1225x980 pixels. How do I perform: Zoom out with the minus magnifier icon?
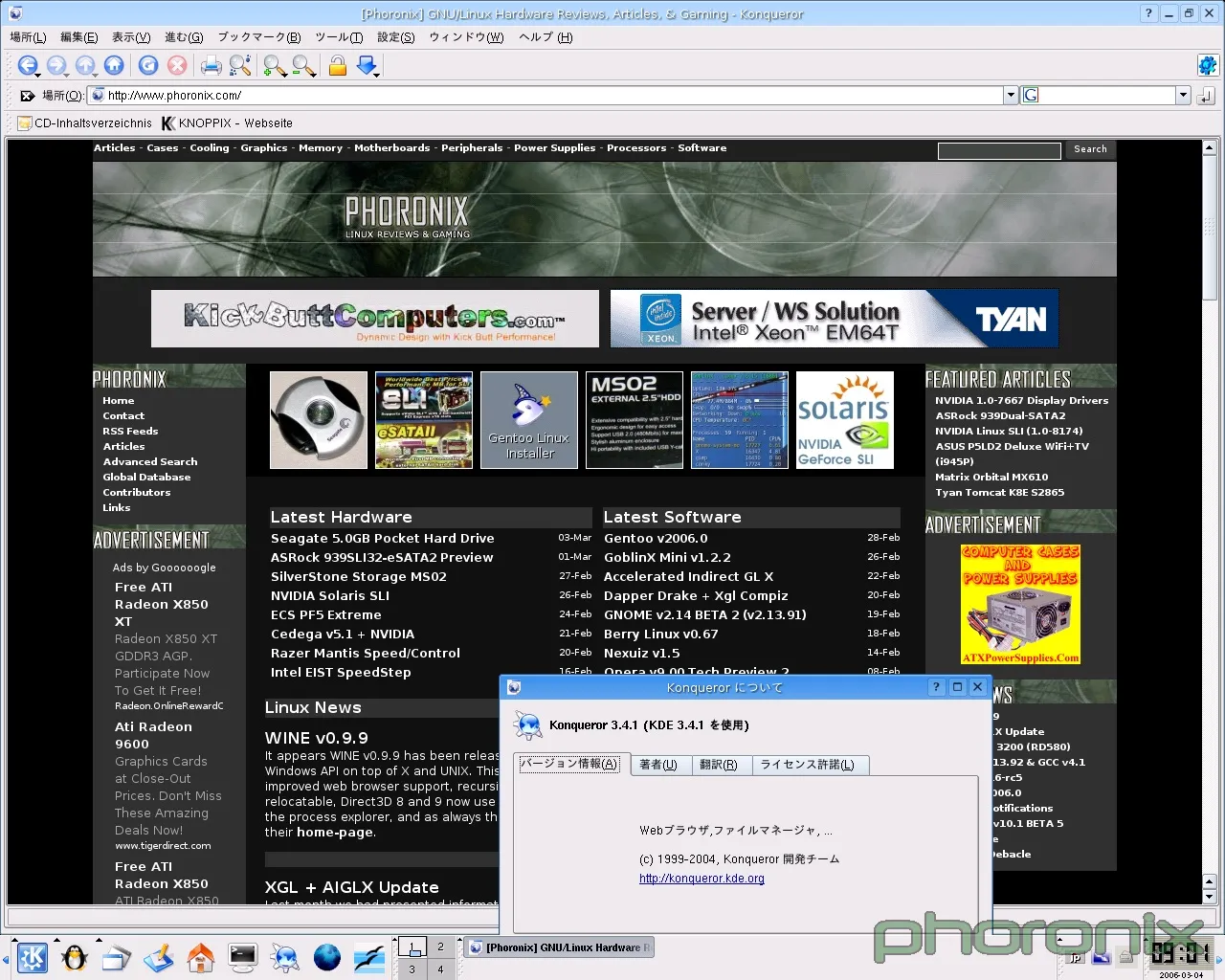click(304, 65)
